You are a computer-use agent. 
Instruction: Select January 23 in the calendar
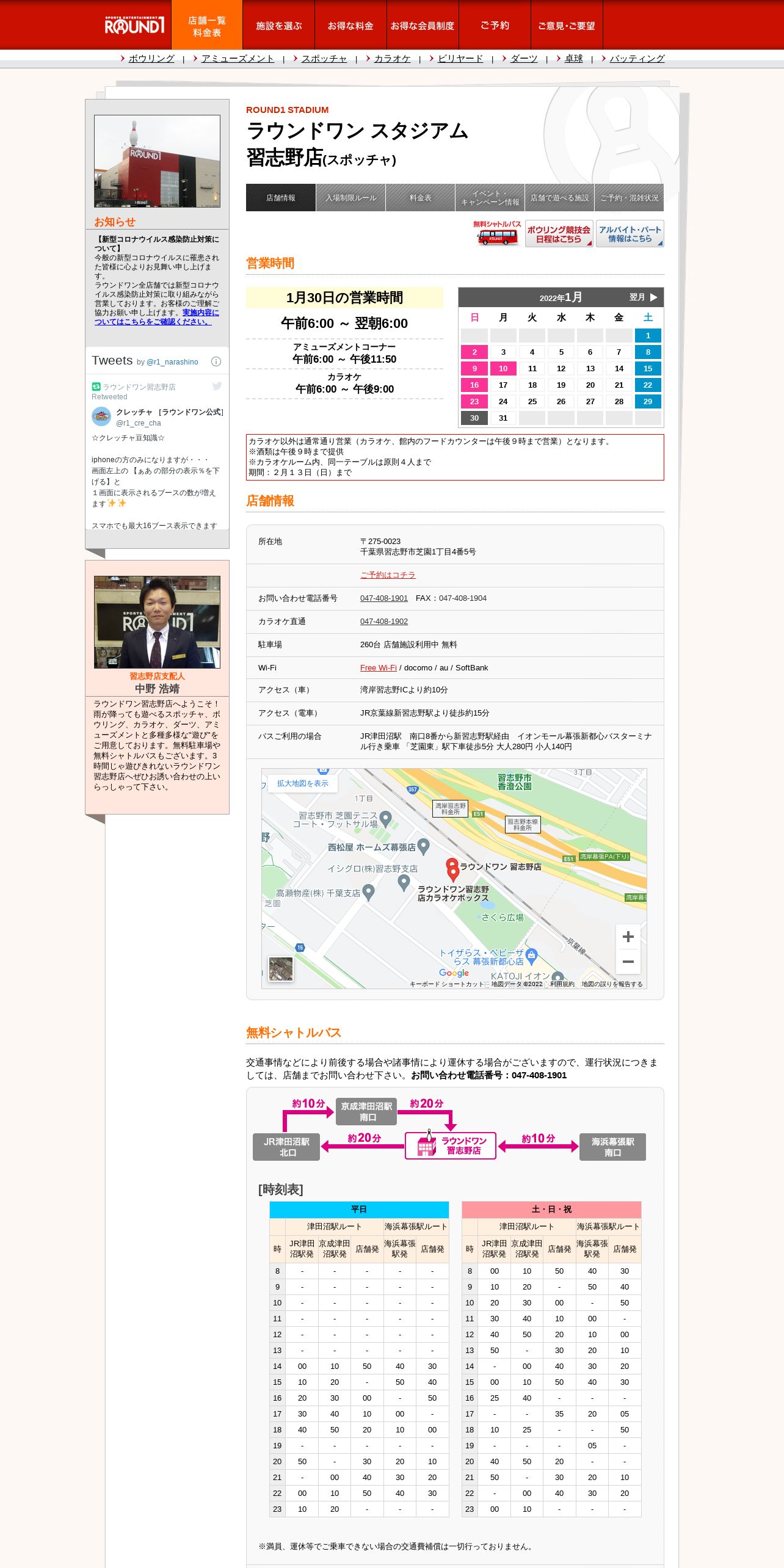(474, 401)
